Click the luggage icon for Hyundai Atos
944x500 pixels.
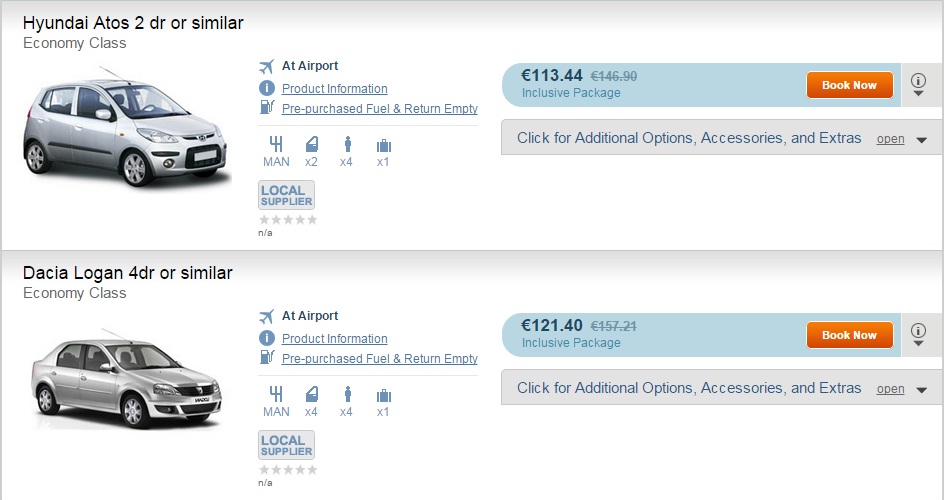coord(383,144)
